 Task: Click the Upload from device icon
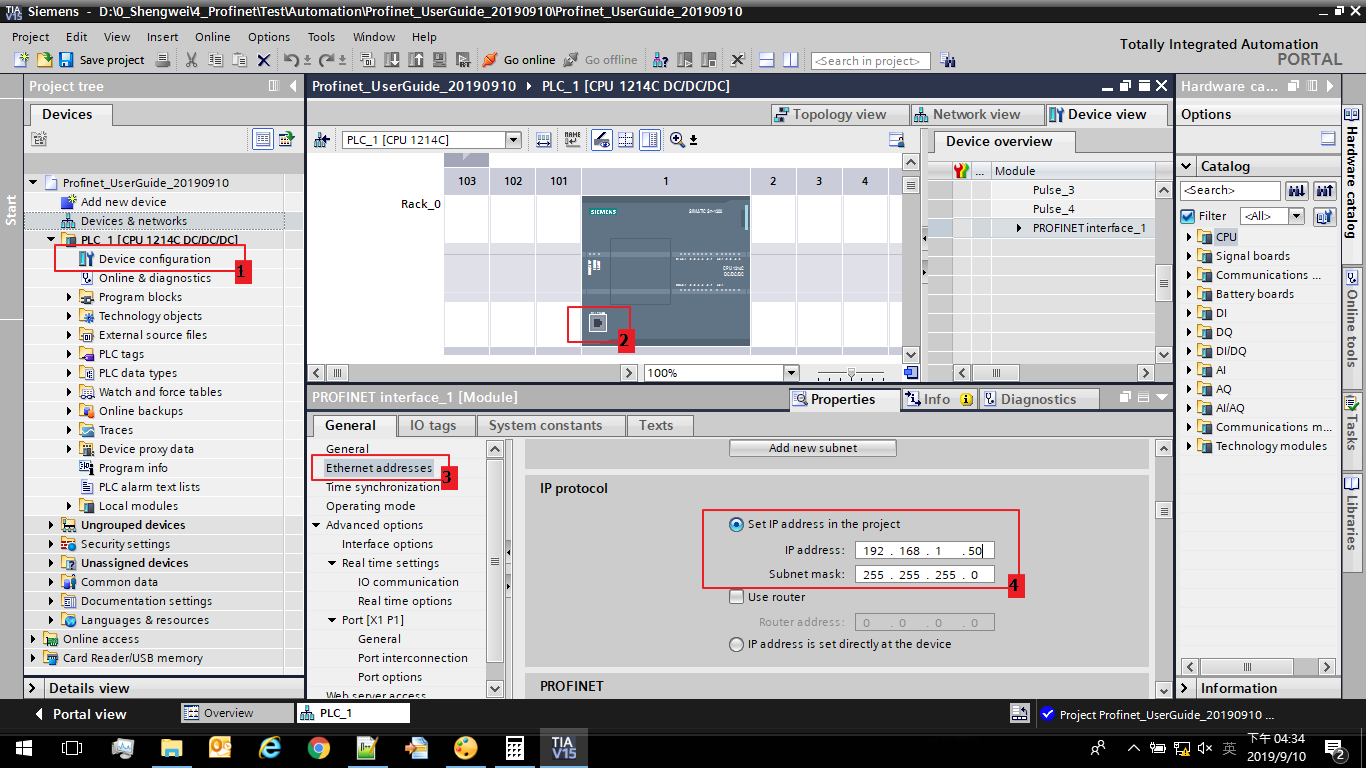[416, 60]
